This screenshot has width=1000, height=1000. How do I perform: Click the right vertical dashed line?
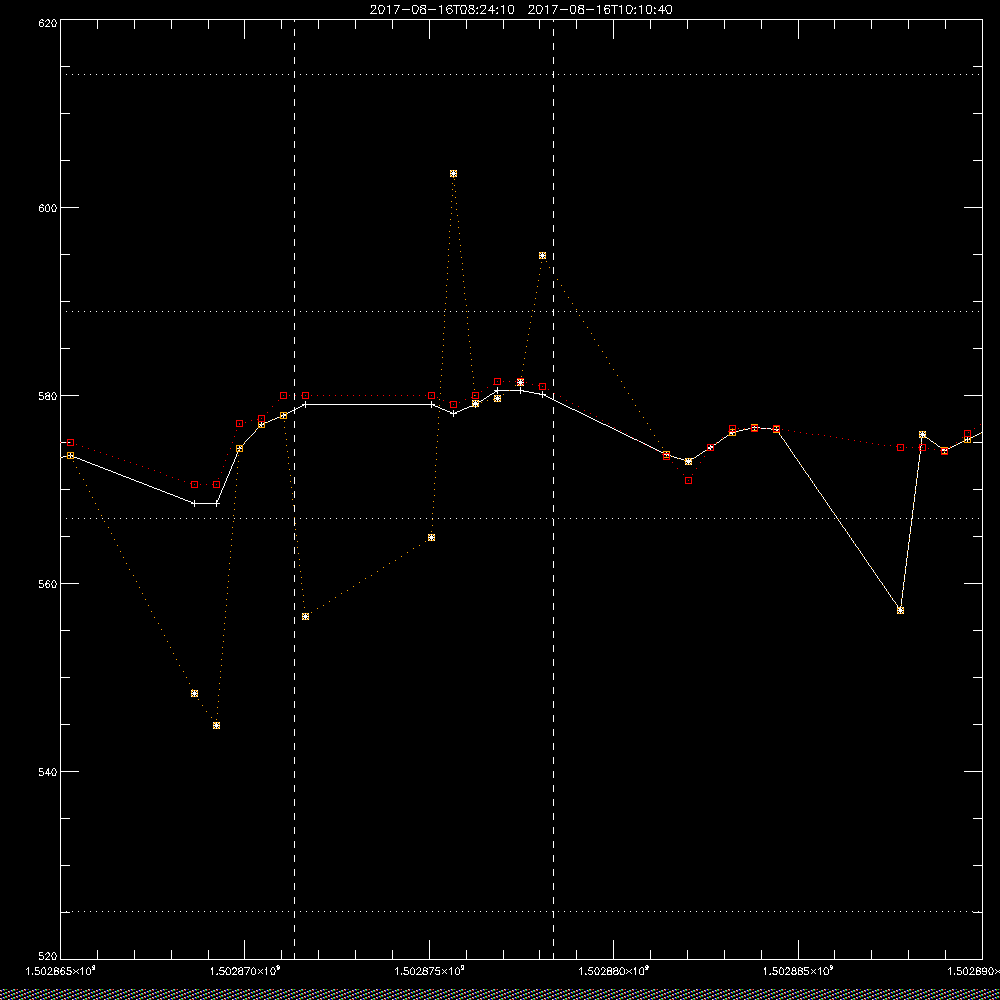(x=554, y=489)
